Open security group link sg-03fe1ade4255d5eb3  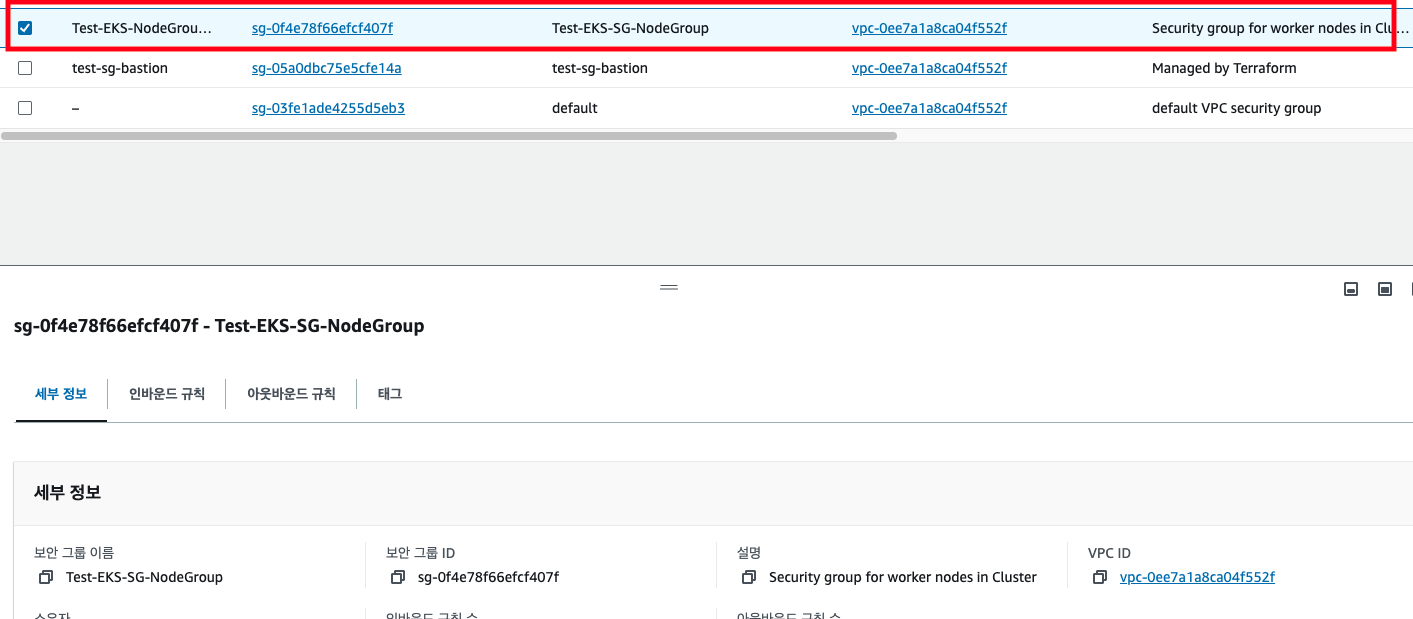[x=328, y=108]
